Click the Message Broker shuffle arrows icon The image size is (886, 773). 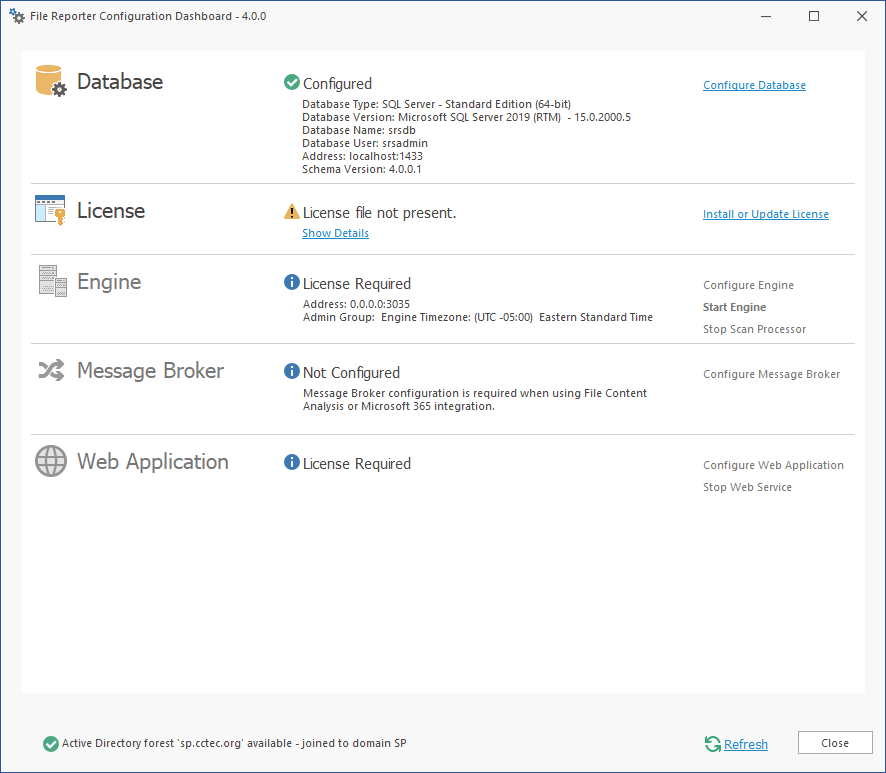tap(51, 371)
